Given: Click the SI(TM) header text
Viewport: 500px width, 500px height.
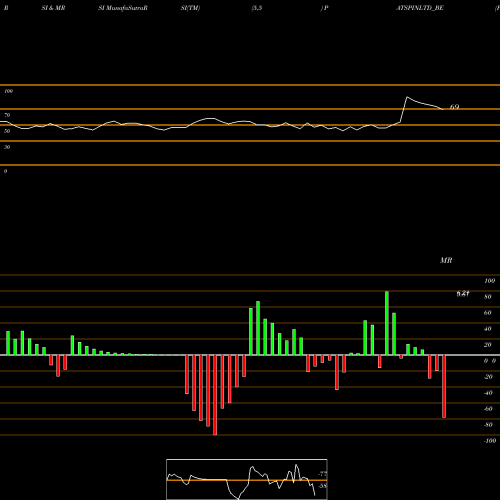Looking at the screenshot, I should pos(190,8).
